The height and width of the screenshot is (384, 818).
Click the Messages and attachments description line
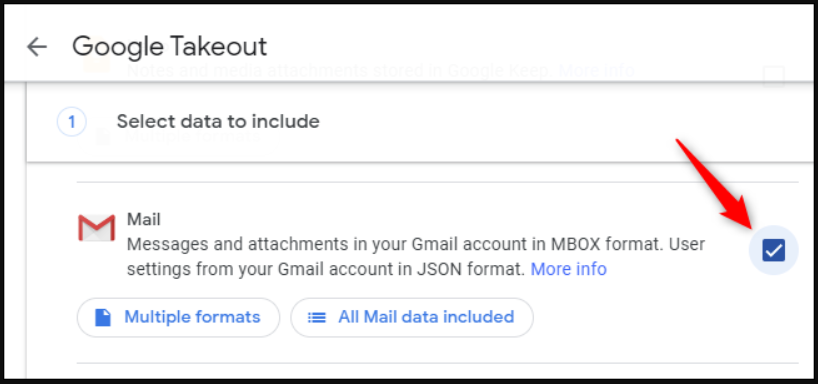416,244
